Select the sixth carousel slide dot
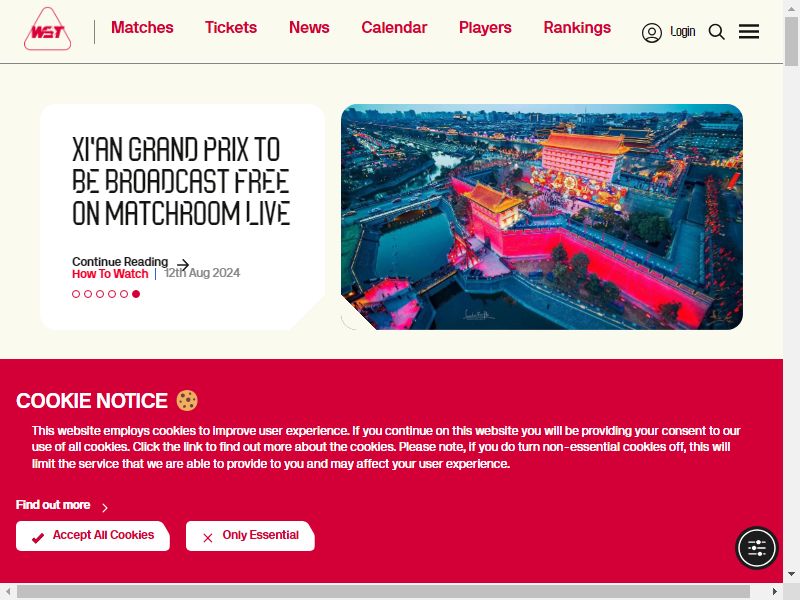 point(136,294)
